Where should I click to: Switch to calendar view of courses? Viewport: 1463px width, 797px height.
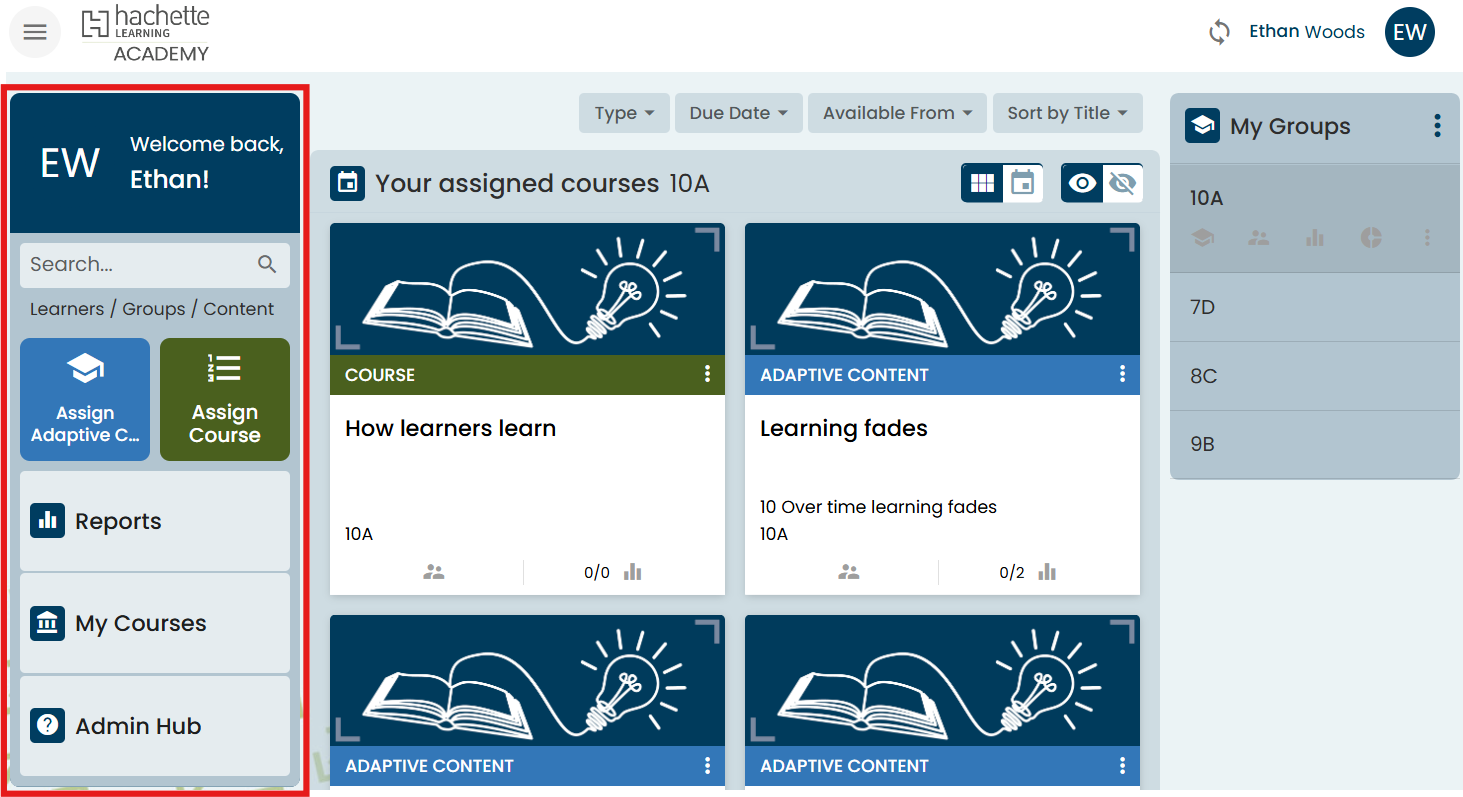(x=1022, y=183)
